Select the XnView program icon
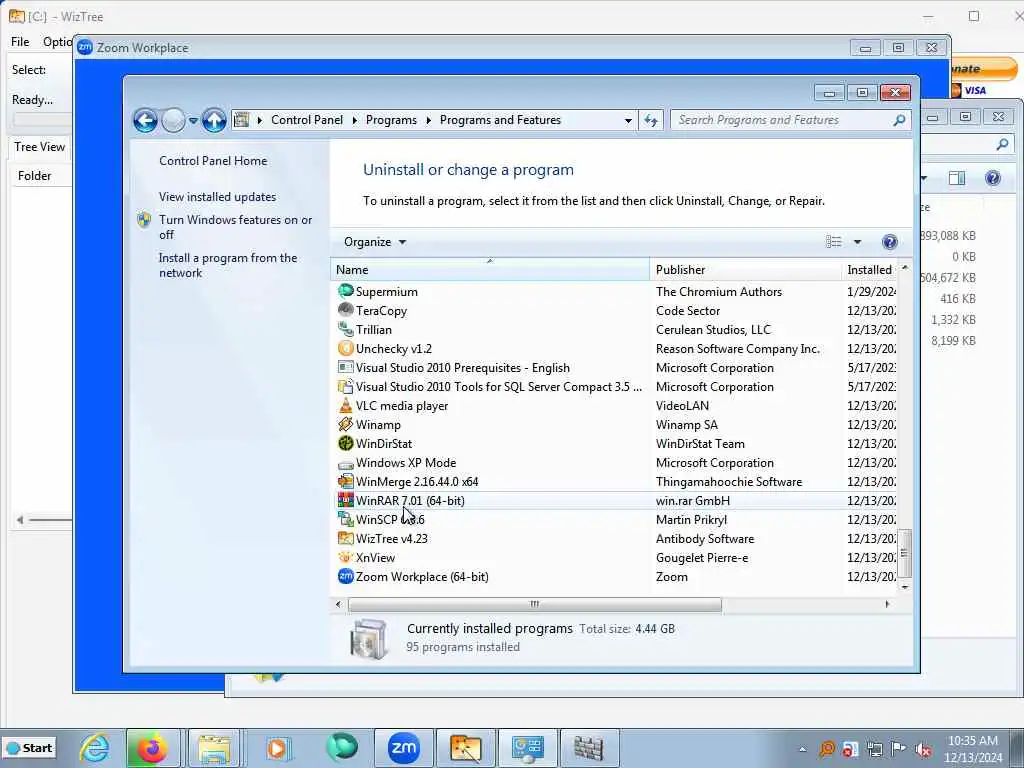This screenshot has width=1024, height=768. pos(345,557)
